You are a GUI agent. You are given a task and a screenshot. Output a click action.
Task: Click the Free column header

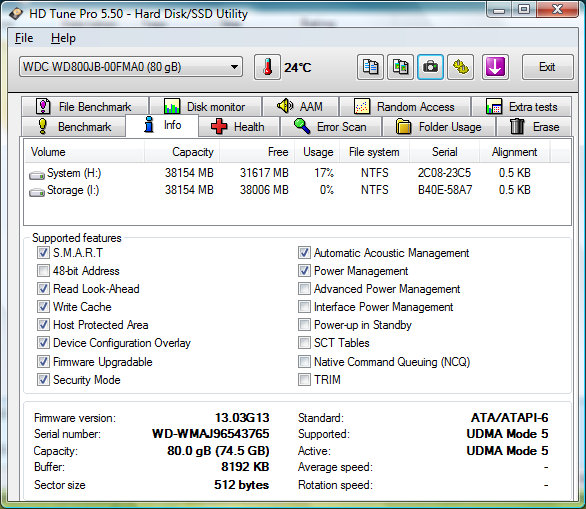tap(257, 152)
